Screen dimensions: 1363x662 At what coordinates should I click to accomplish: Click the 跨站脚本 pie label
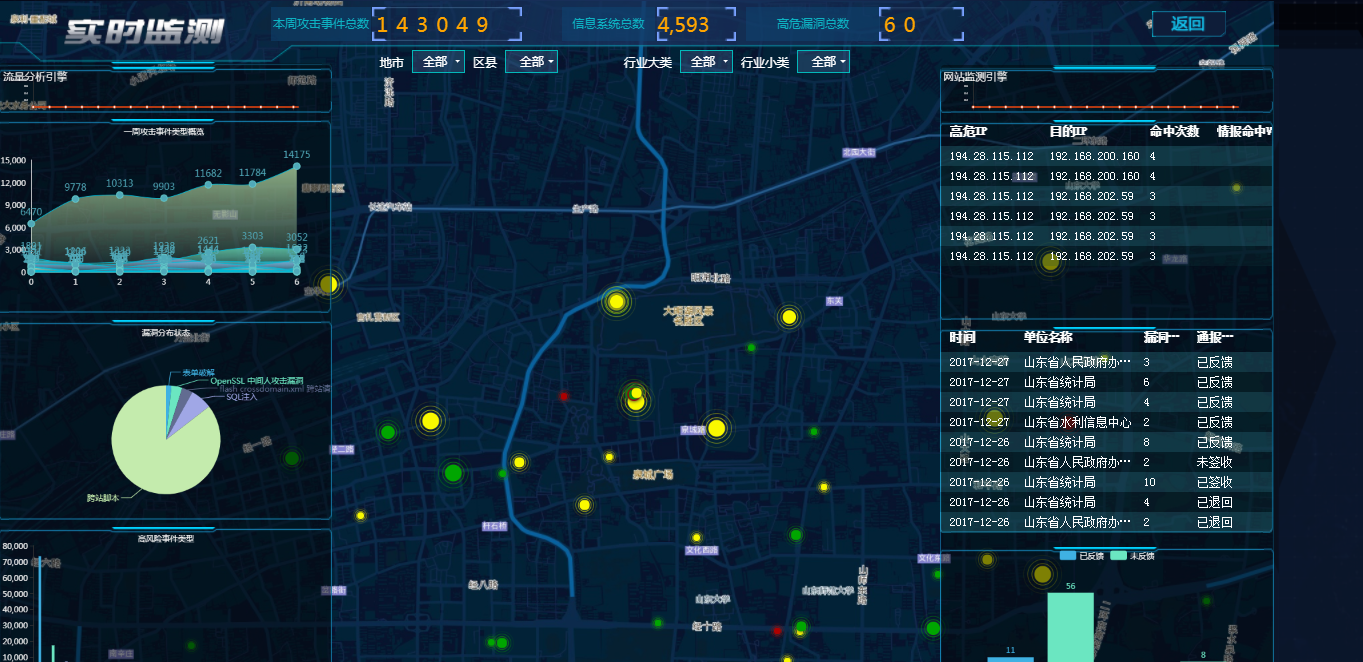103,496
